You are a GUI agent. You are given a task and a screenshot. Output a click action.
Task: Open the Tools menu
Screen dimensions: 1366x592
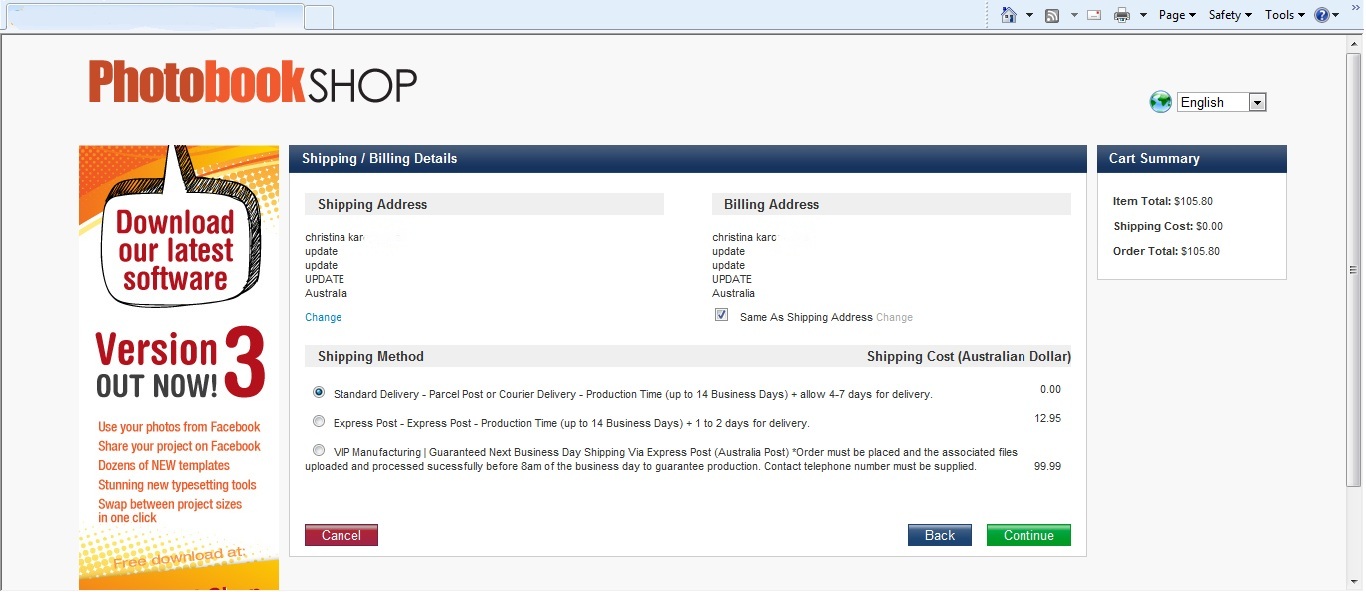pos(1284,15)
